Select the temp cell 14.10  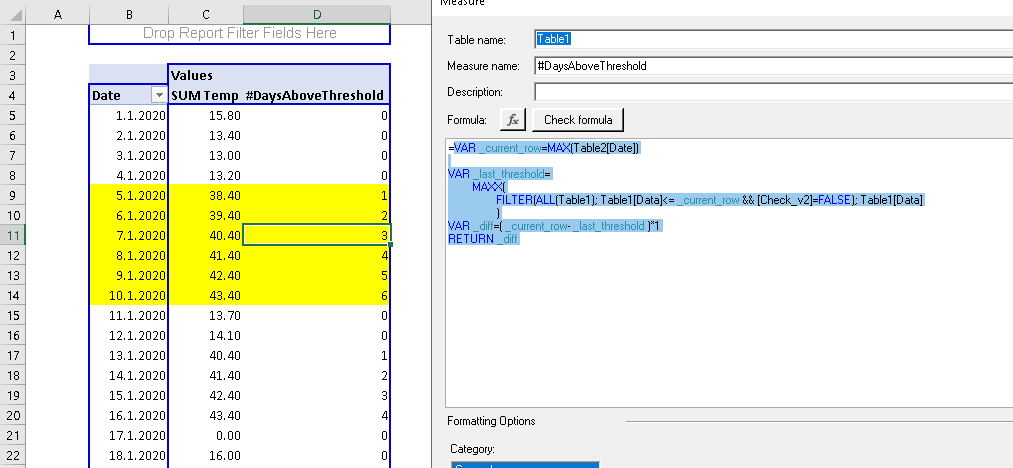205,335
